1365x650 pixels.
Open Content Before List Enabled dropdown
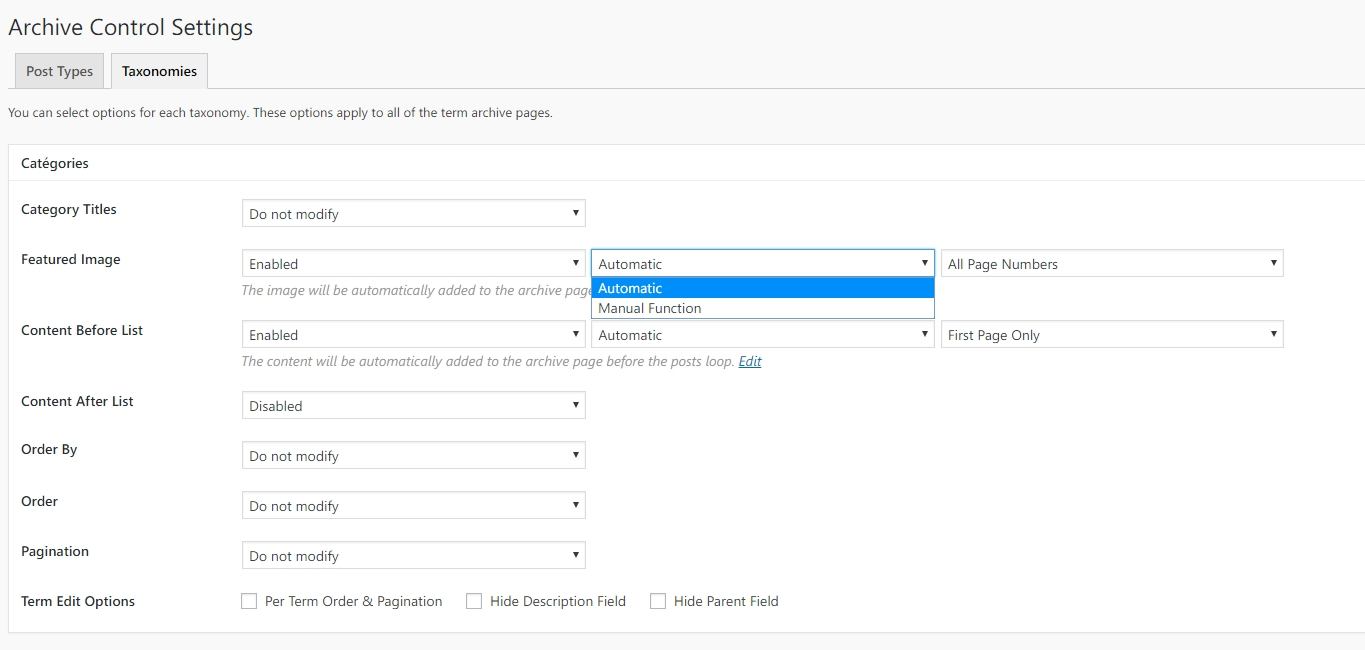click(x=413, y=334)
